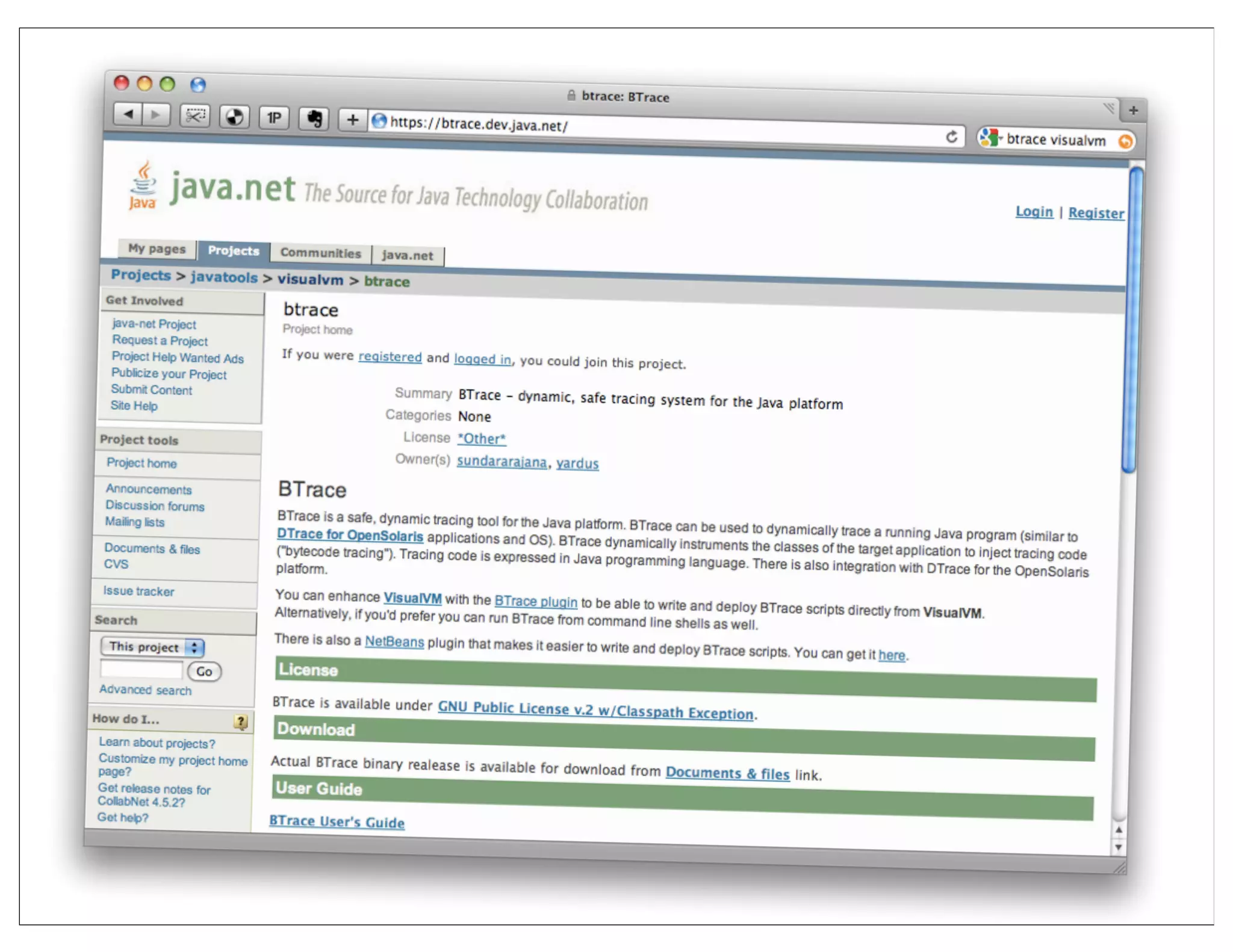Click the javatools breadcrumb link
Viewport: 1233px width, 952px height.
click(224, 277)
